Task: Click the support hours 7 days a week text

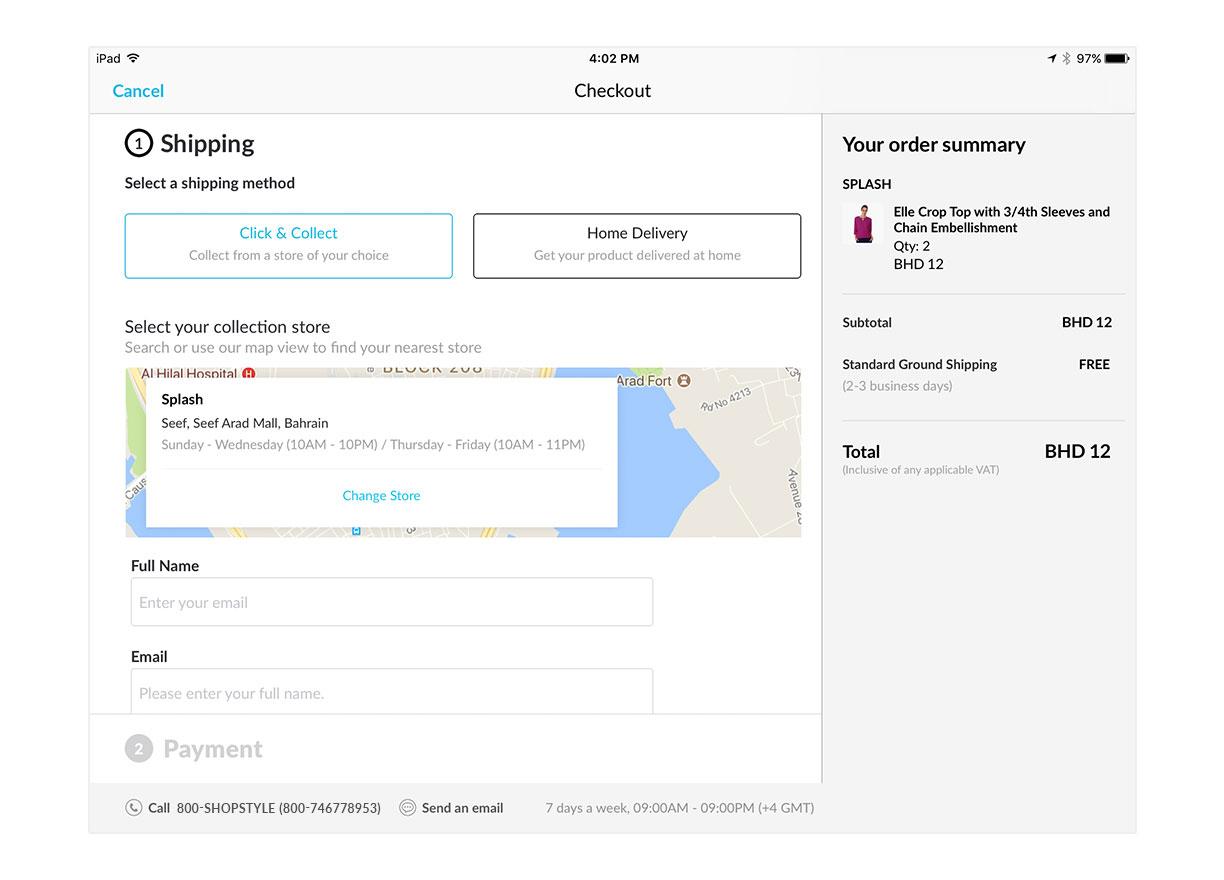Action: 679,808
